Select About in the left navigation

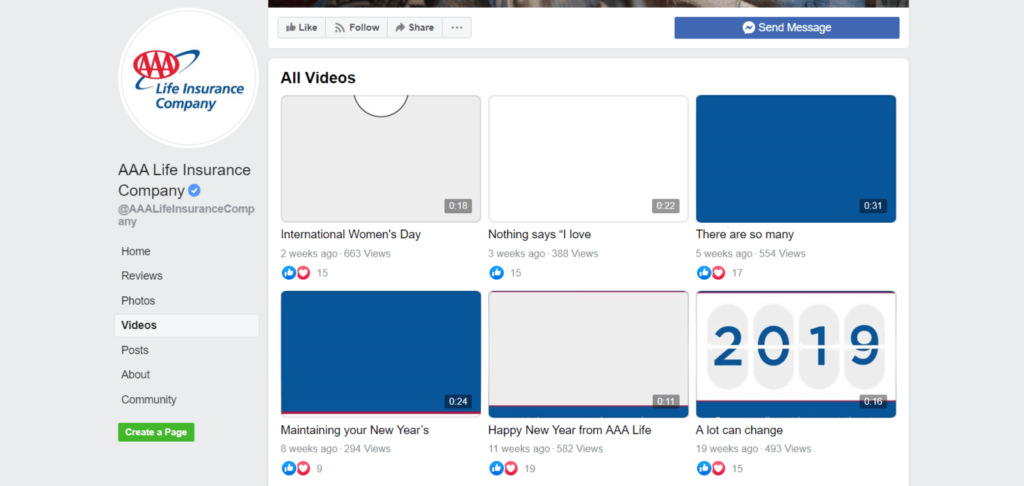136,375
